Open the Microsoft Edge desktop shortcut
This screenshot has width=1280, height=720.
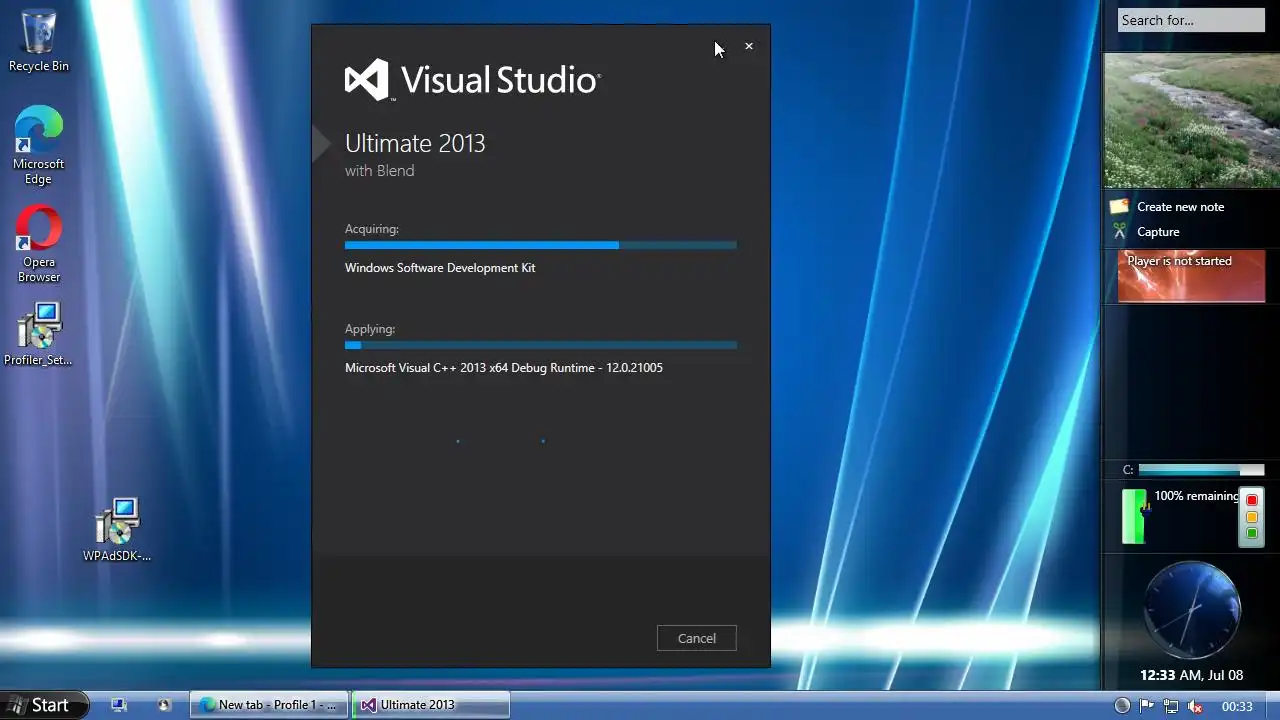(x=38, y=145)
